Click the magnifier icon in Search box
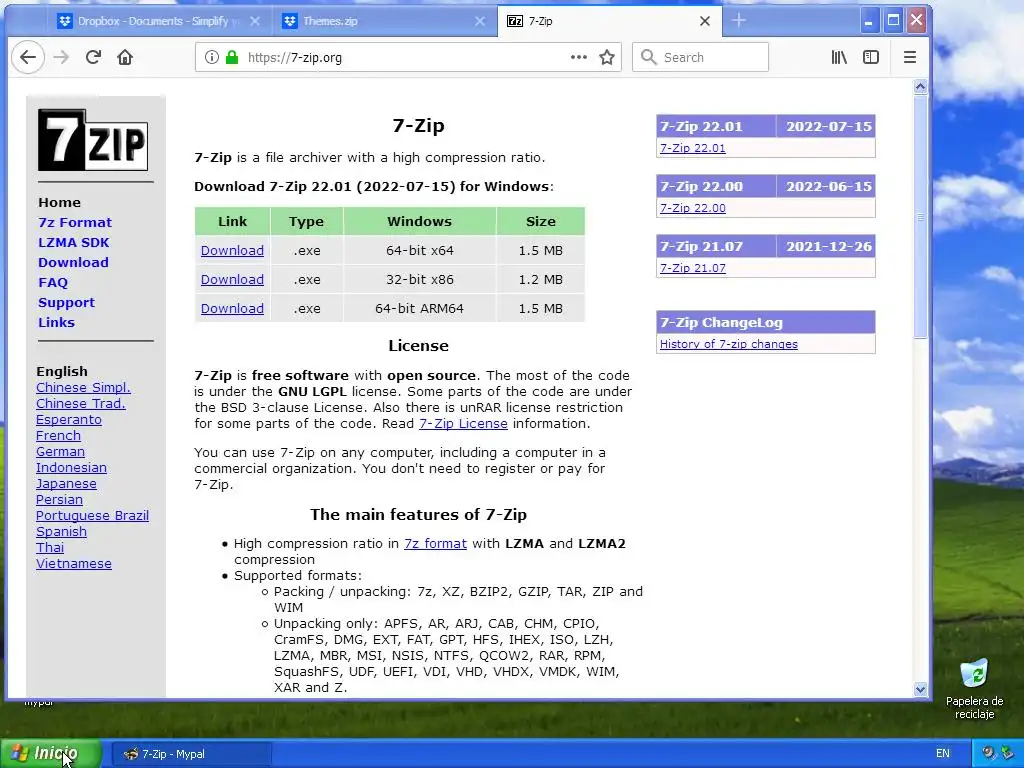The width and height of the screenshot is (1024, 768). tap(648, 57)
